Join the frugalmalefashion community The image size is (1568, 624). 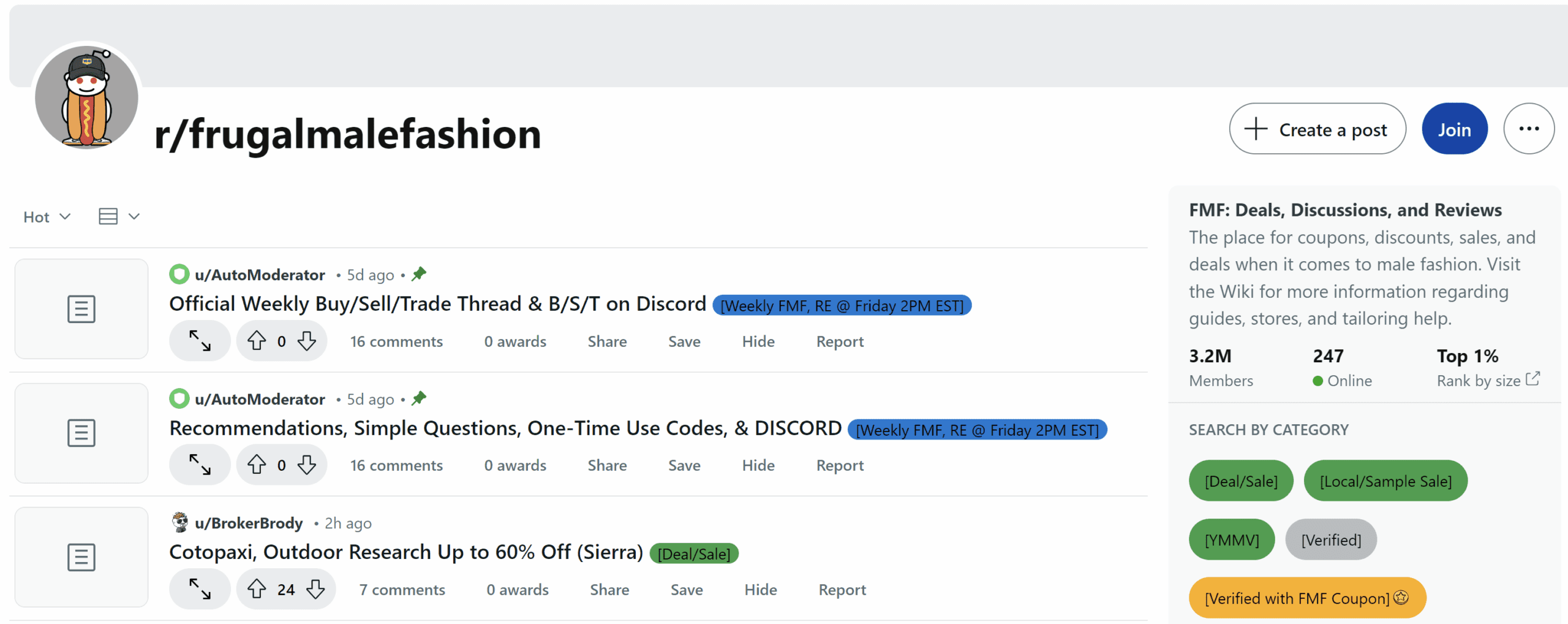tap(1454, 129)
